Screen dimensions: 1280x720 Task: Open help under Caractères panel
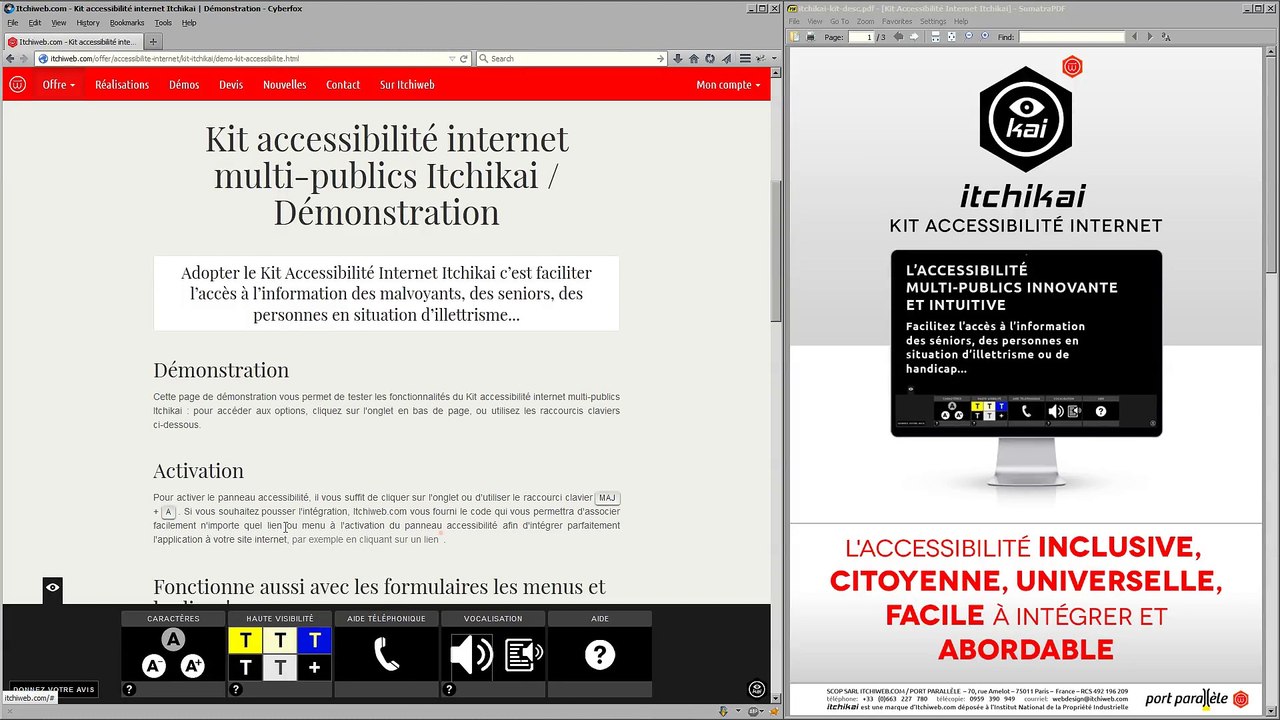tap(129, 689)
